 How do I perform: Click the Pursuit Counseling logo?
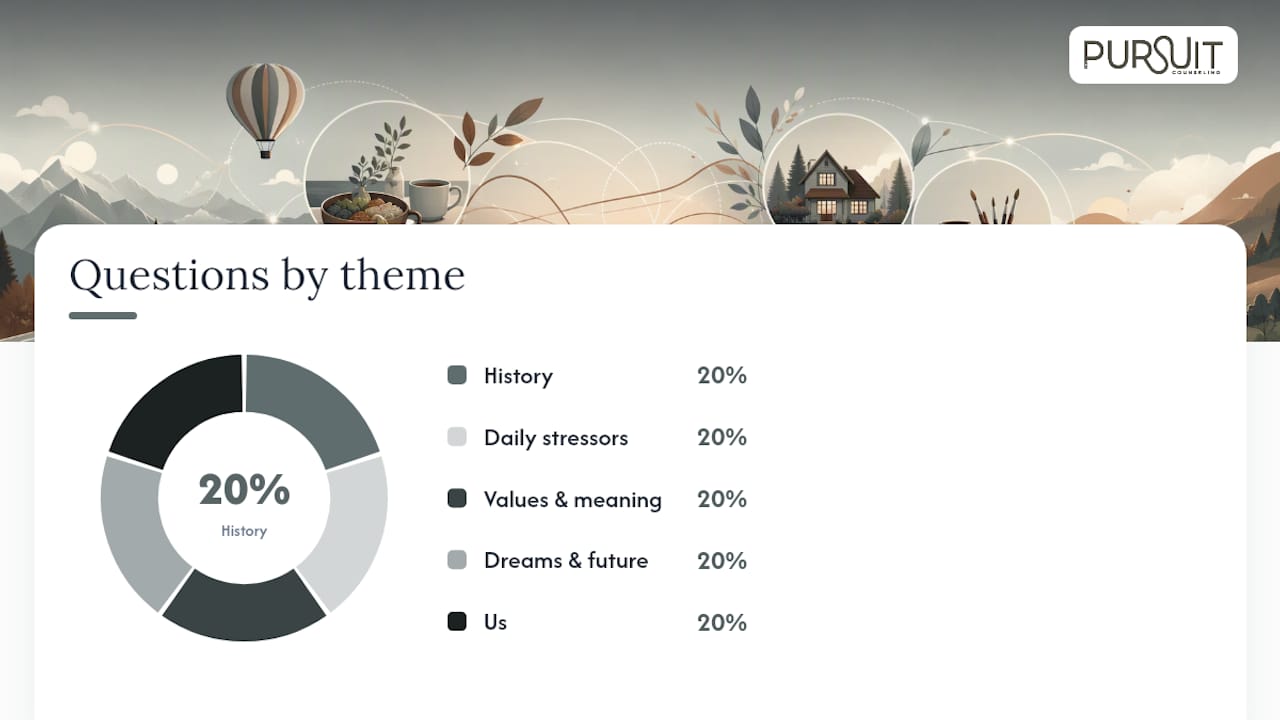click(x=1153, y=55)
